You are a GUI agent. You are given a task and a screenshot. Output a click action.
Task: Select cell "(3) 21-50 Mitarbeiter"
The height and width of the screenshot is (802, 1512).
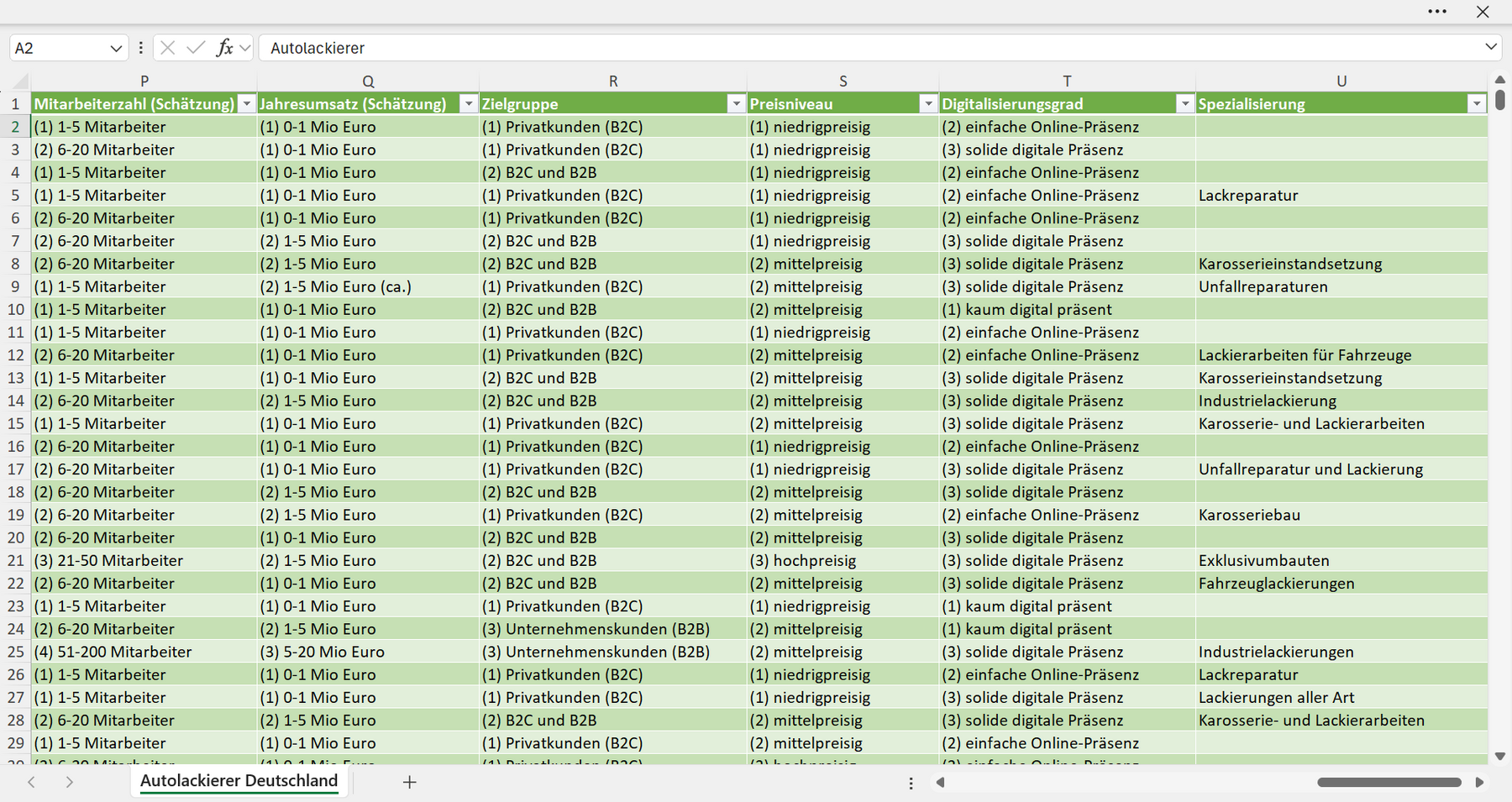click(144, 560)
